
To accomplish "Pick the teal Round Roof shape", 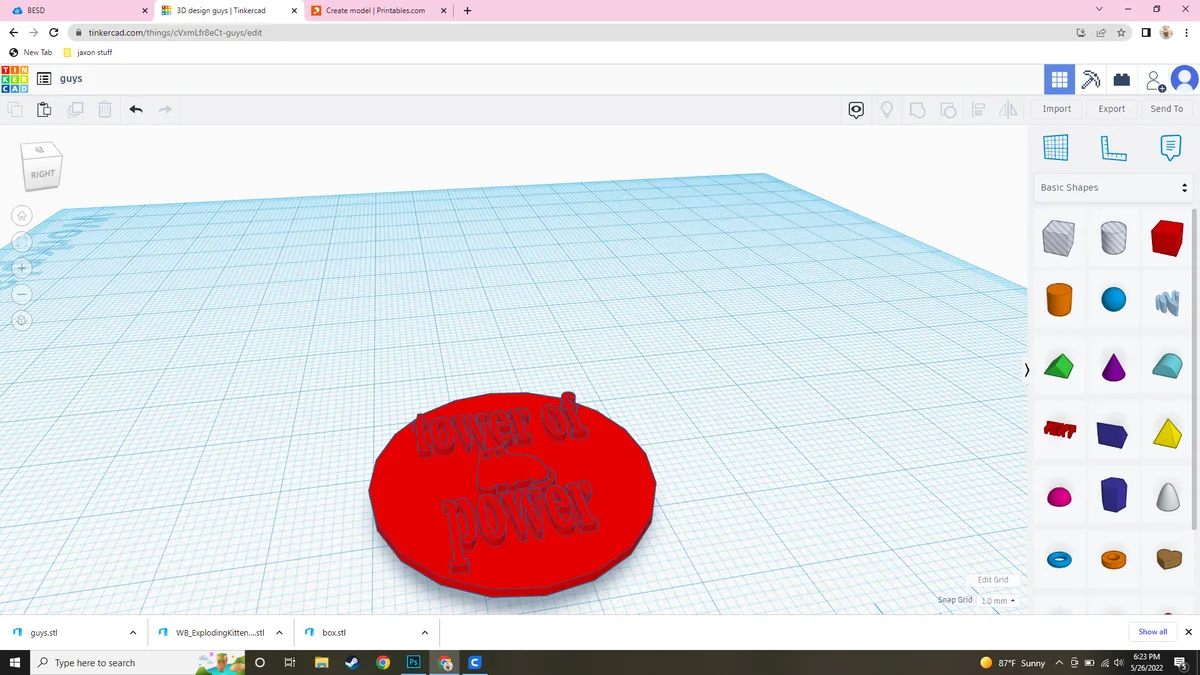I will [x=1166, y=366].
